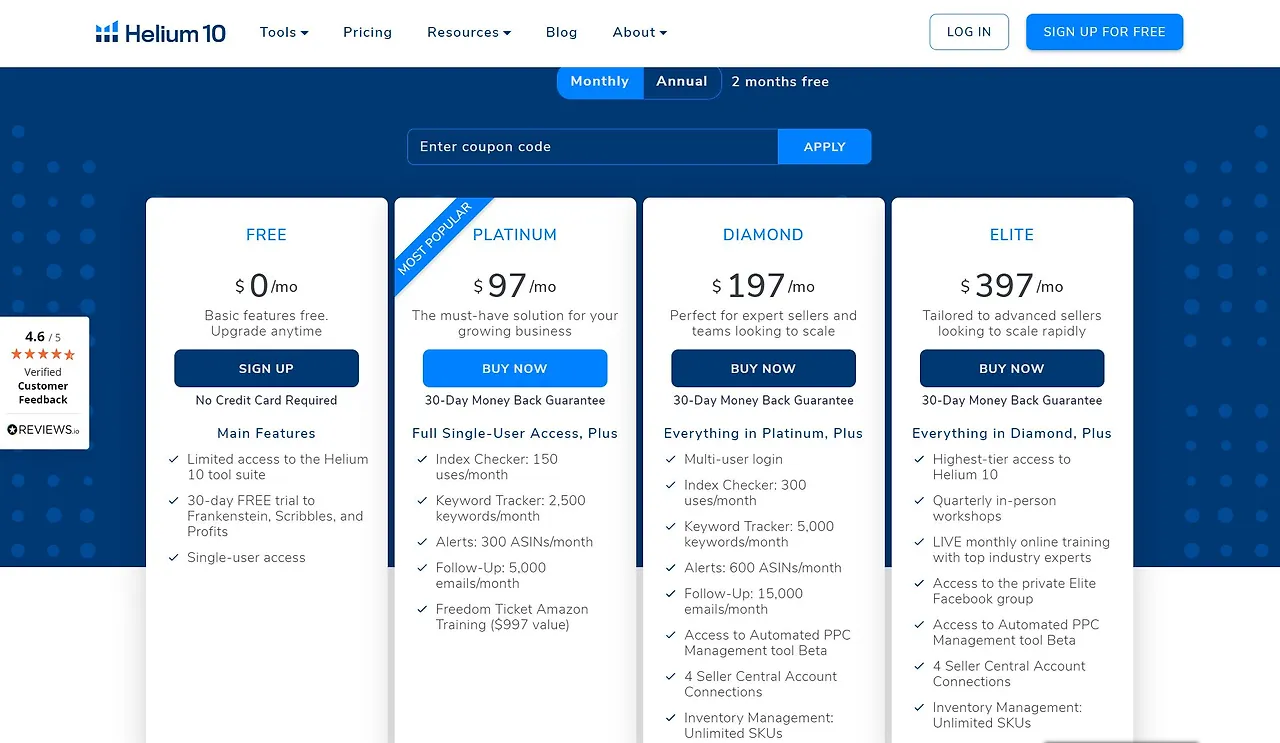Viewport: 1280px width, 743px height.
Task: Click the FREE plan title
Action: point(266,235)
